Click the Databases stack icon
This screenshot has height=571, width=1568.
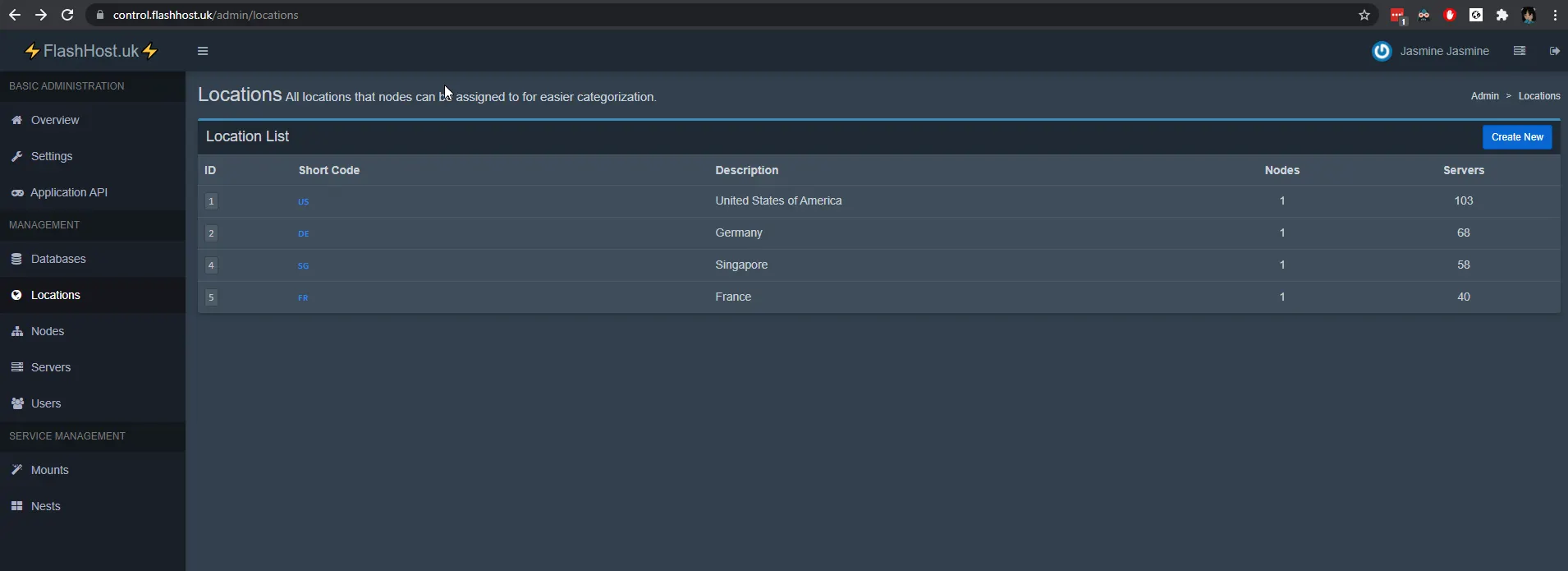pyautogui.click(x=16, y=259)
